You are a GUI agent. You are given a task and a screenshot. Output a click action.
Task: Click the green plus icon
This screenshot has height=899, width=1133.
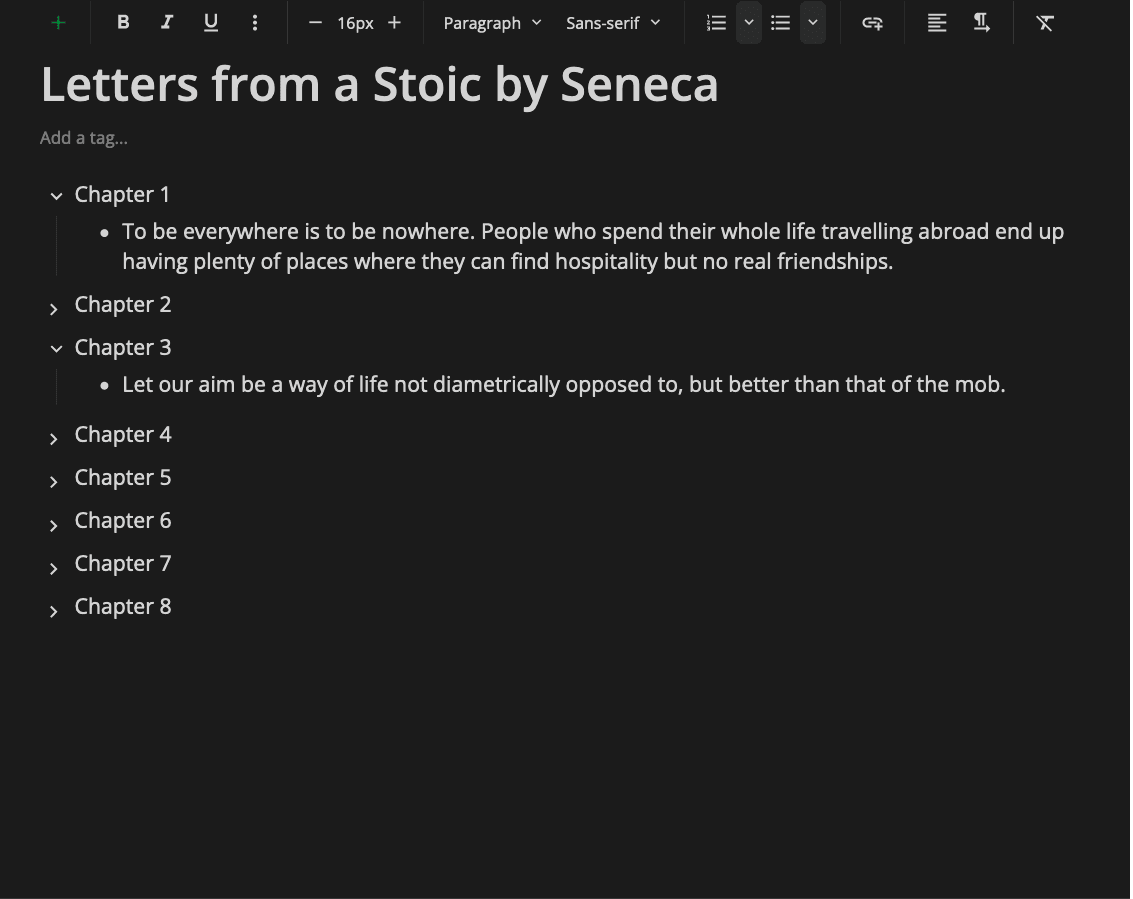58,22
